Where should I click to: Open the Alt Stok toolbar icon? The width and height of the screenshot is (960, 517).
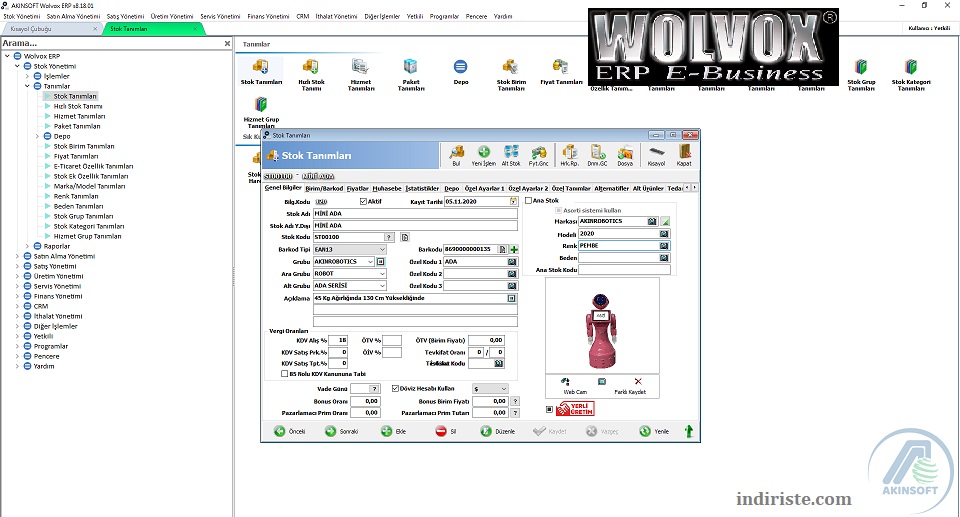(x=511, y=156)
